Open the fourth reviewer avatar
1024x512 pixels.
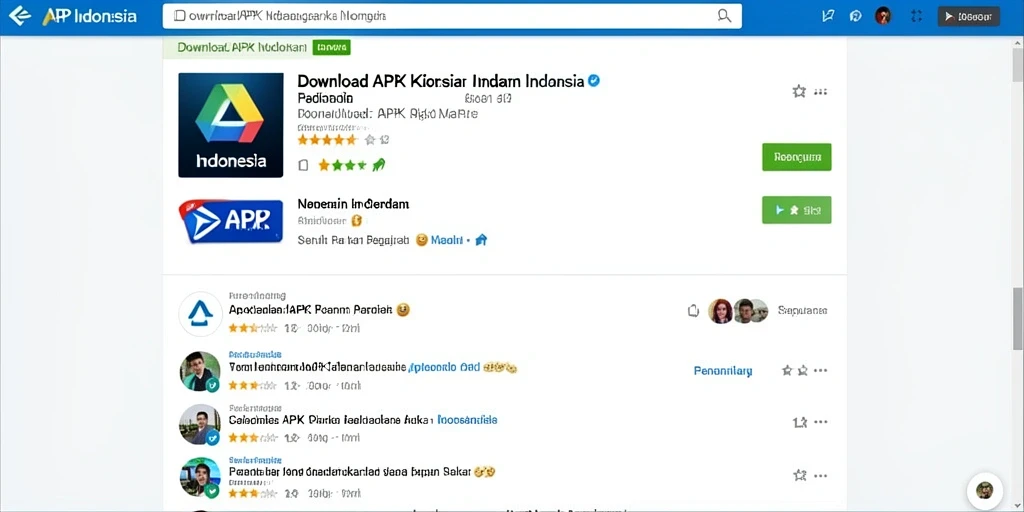point(200,477)
